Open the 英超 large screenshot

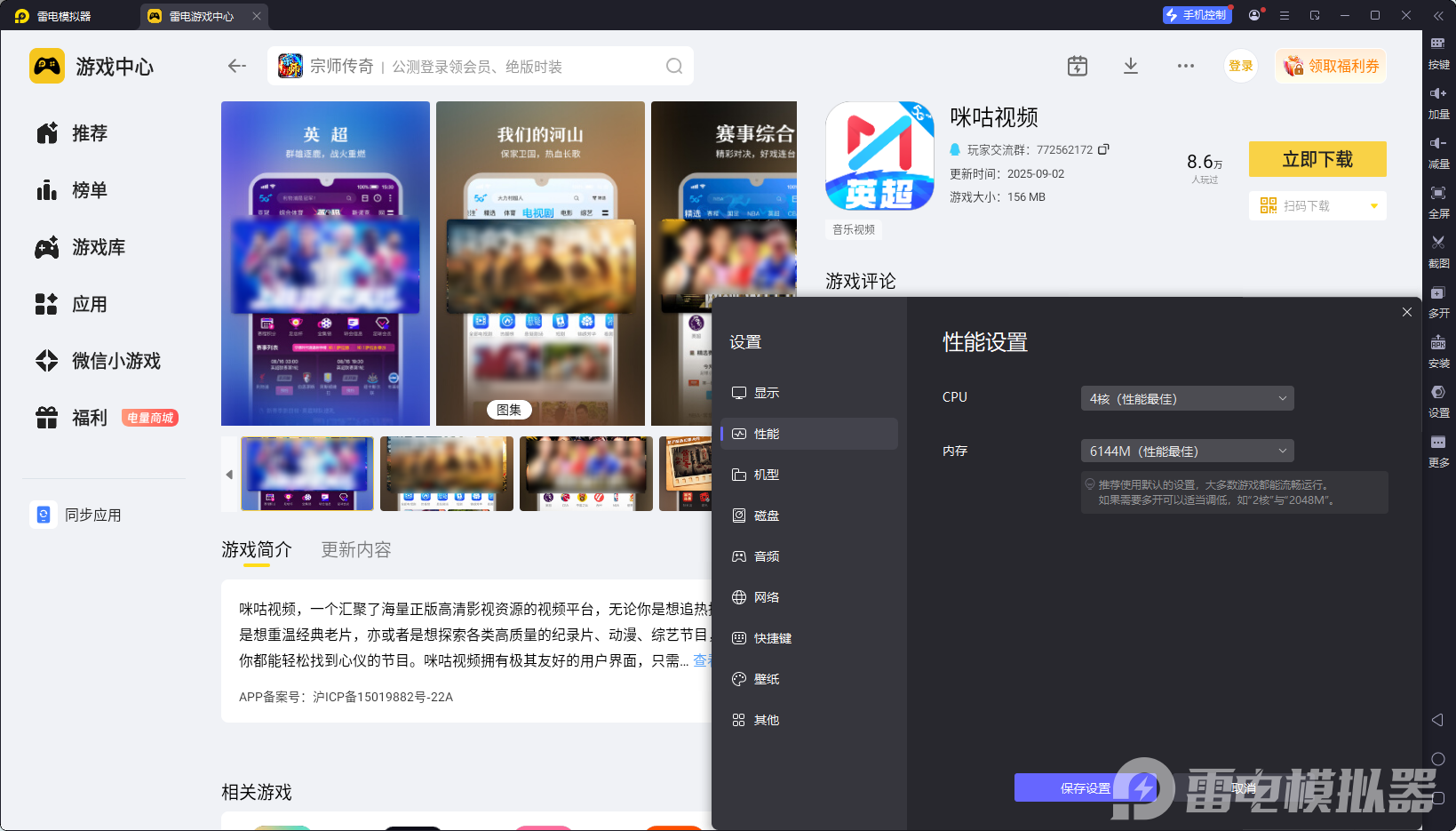tap(325, 263)
